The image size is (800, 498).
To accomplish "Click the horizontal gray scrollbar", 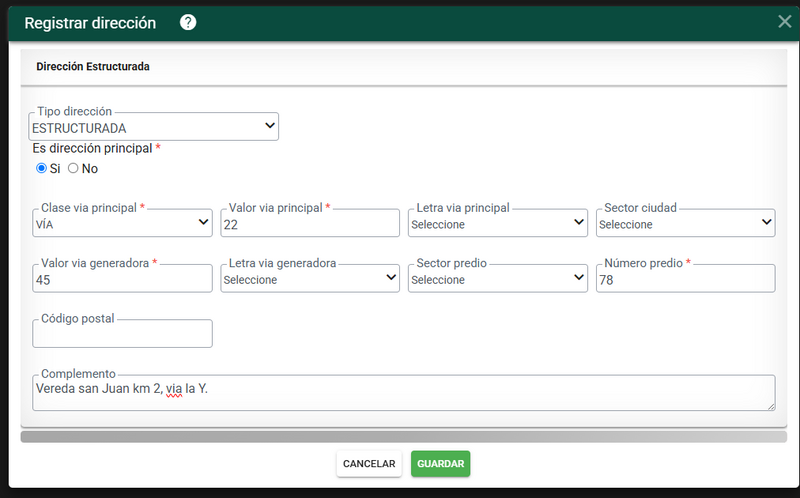I will click(x=404, y=437).
